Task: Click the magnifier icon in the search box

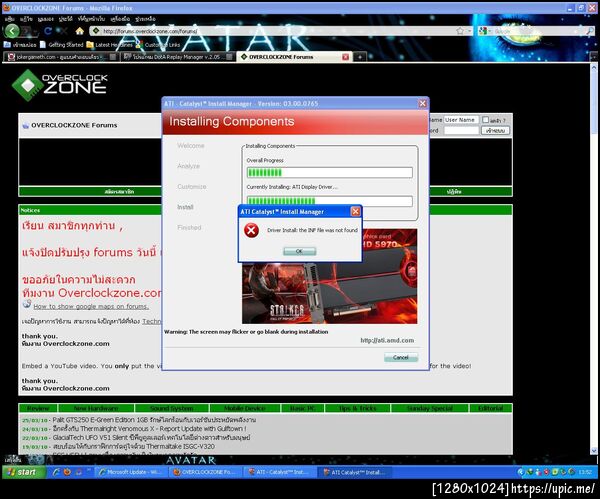Action: (590, 31)
